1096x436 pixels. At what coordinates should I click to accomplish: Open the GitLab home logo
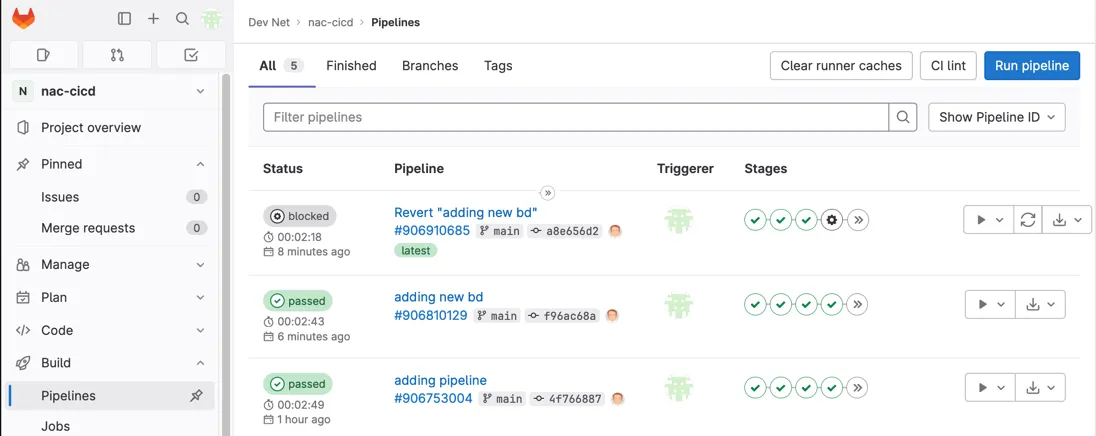click(23, 19)
